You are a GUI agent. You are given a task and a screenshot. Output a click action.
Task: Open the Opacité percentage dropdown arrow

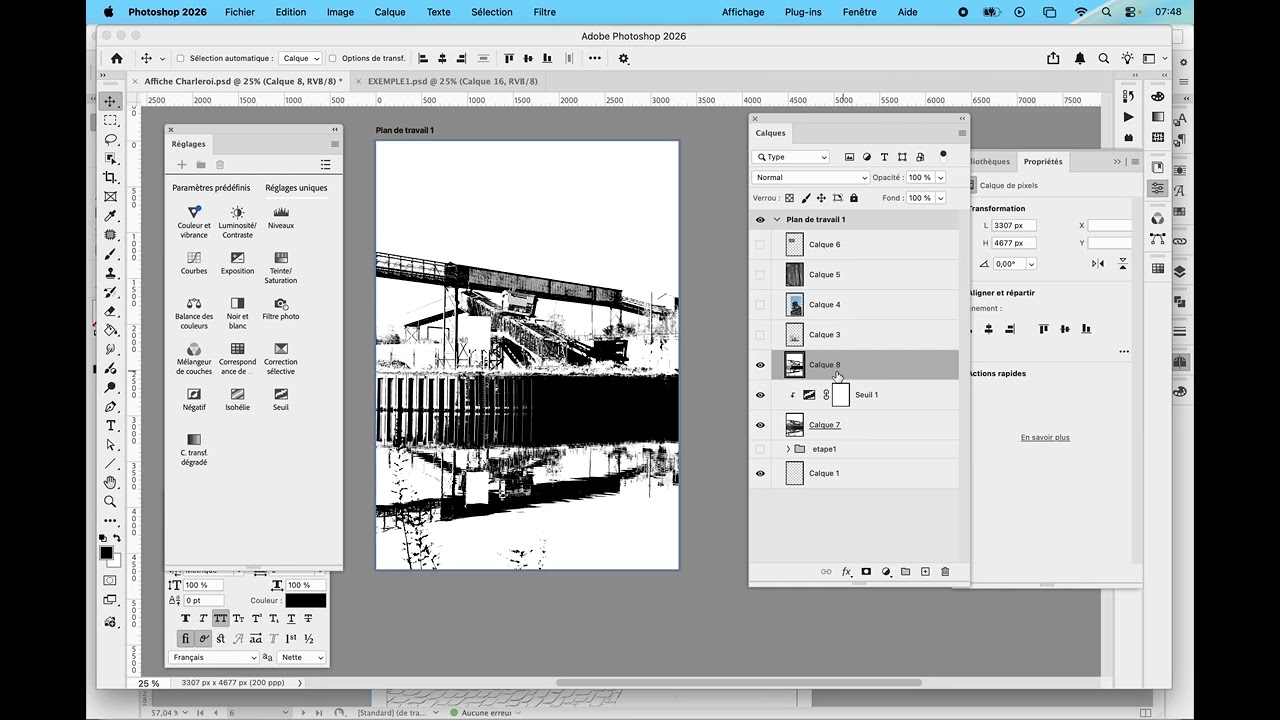pyautogui.click(x=939, y=178)
